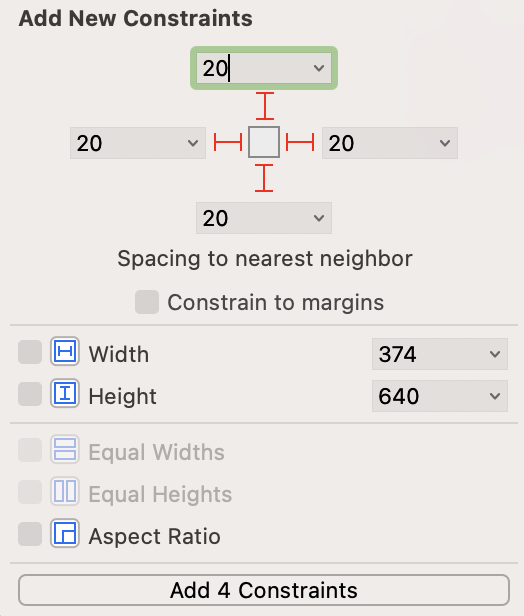Expand the Height value 640 dropdown
This screenshot has height=616, width=524.
(x=495, y=396)
